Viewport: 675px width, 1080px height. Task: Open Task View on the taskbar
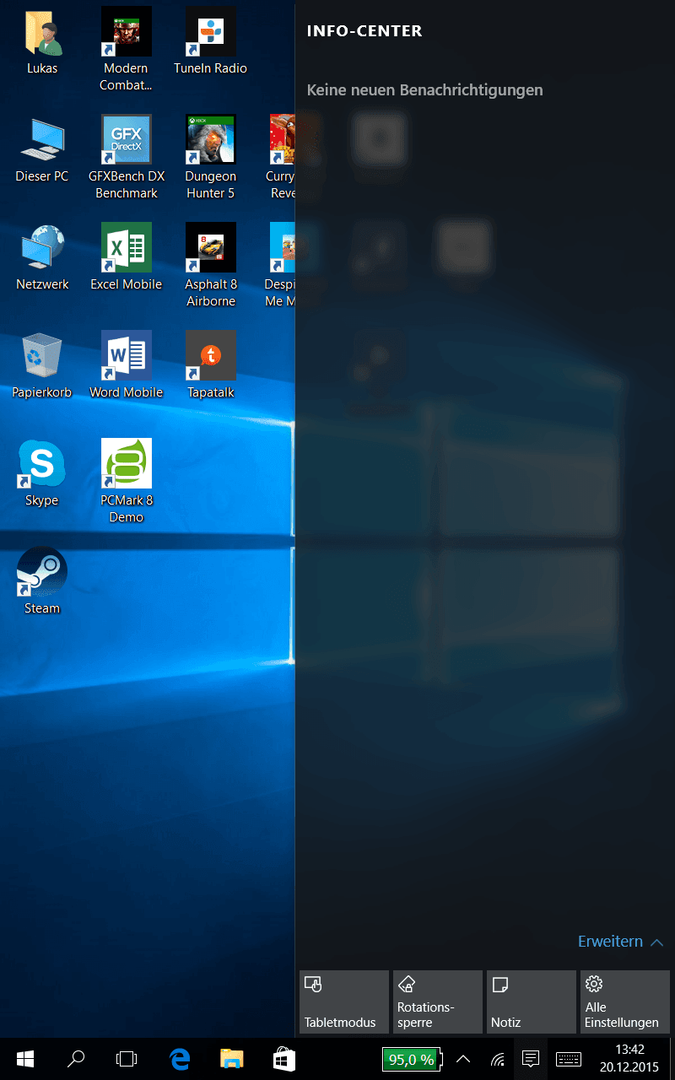[x=127, y=1059]
